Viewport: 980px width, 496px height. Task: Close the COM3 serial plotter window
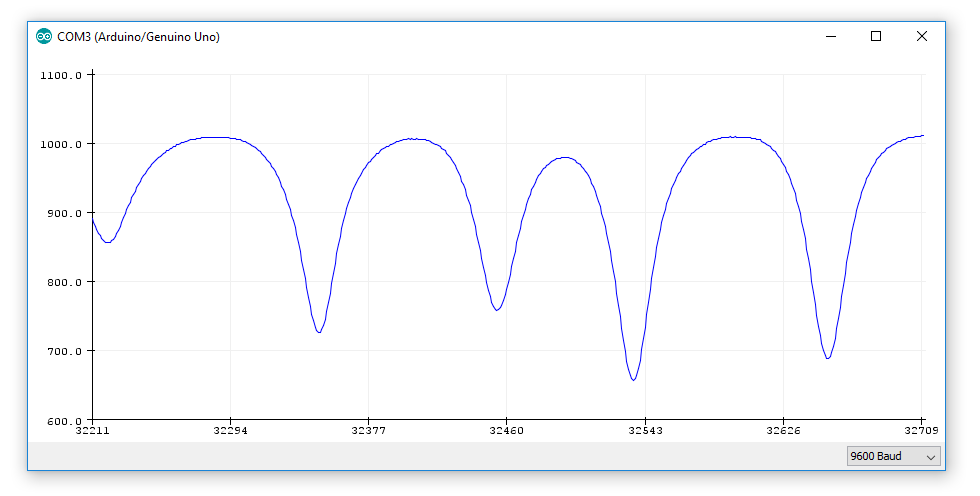tap(921, 36)
